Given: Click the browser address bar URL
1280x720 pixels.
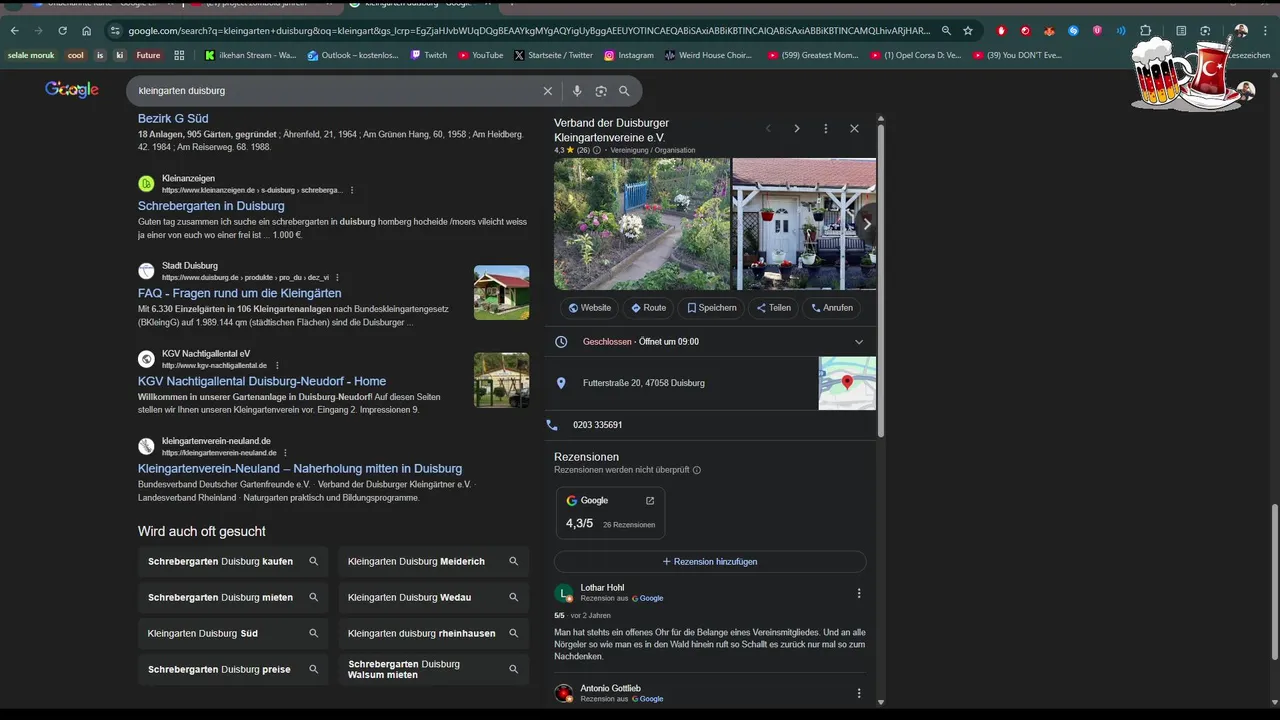Looking at the screenshot, I should coord(530,31).
